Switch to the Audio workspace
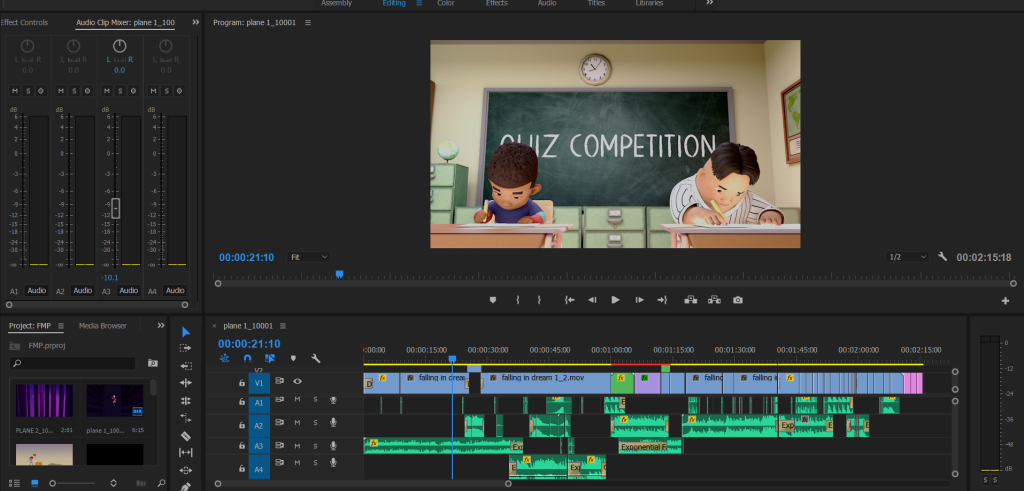The height and width of the screenshot is (491, 1024). pos(547,3)
